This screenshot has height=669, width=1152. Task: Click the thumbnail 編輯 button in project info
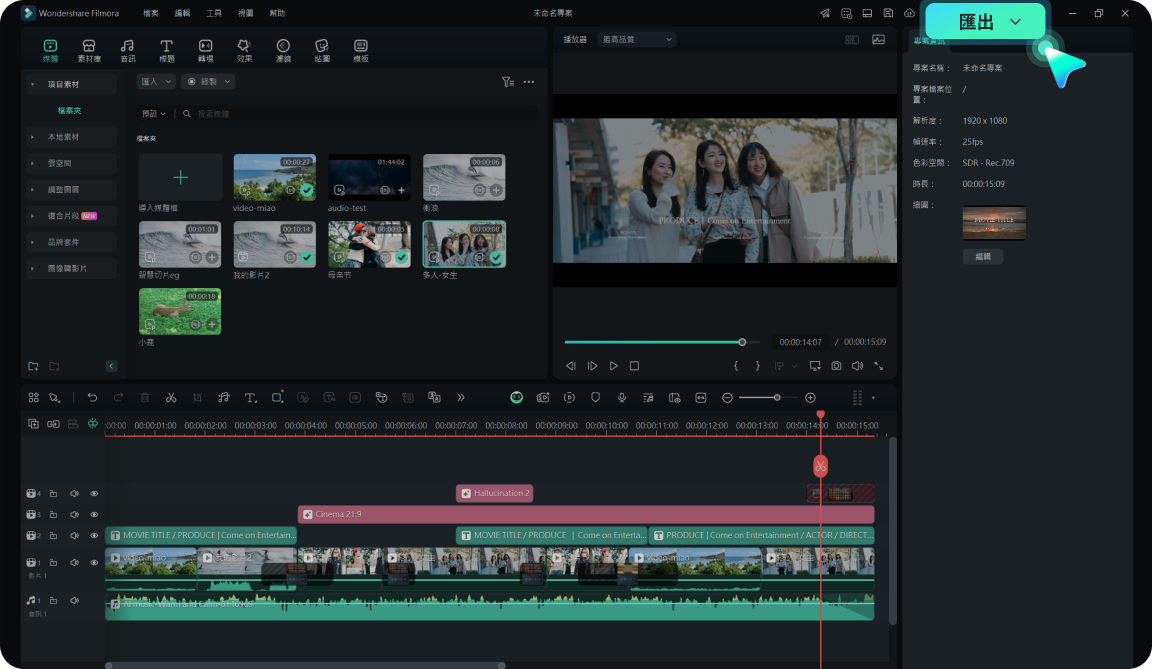click(x=983, y=256)
